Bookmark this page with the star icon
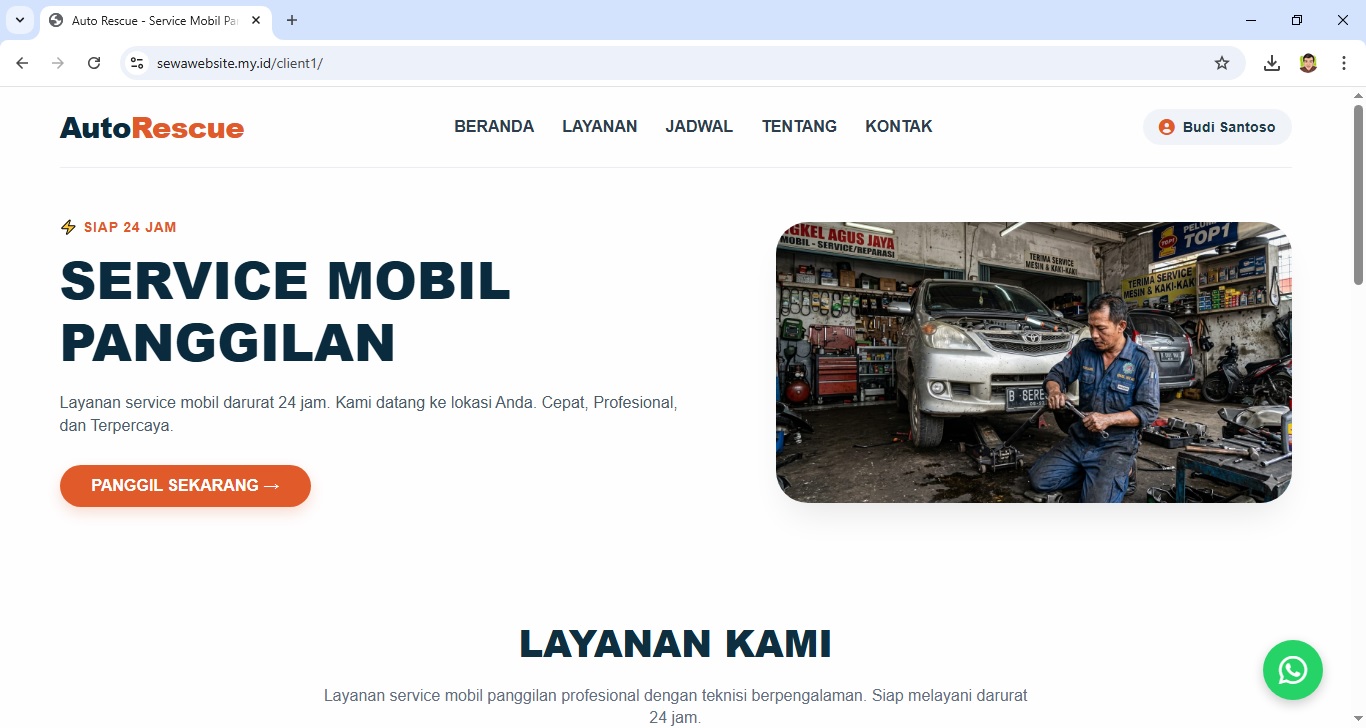The image size is (1366, 728). point(1222,63)
